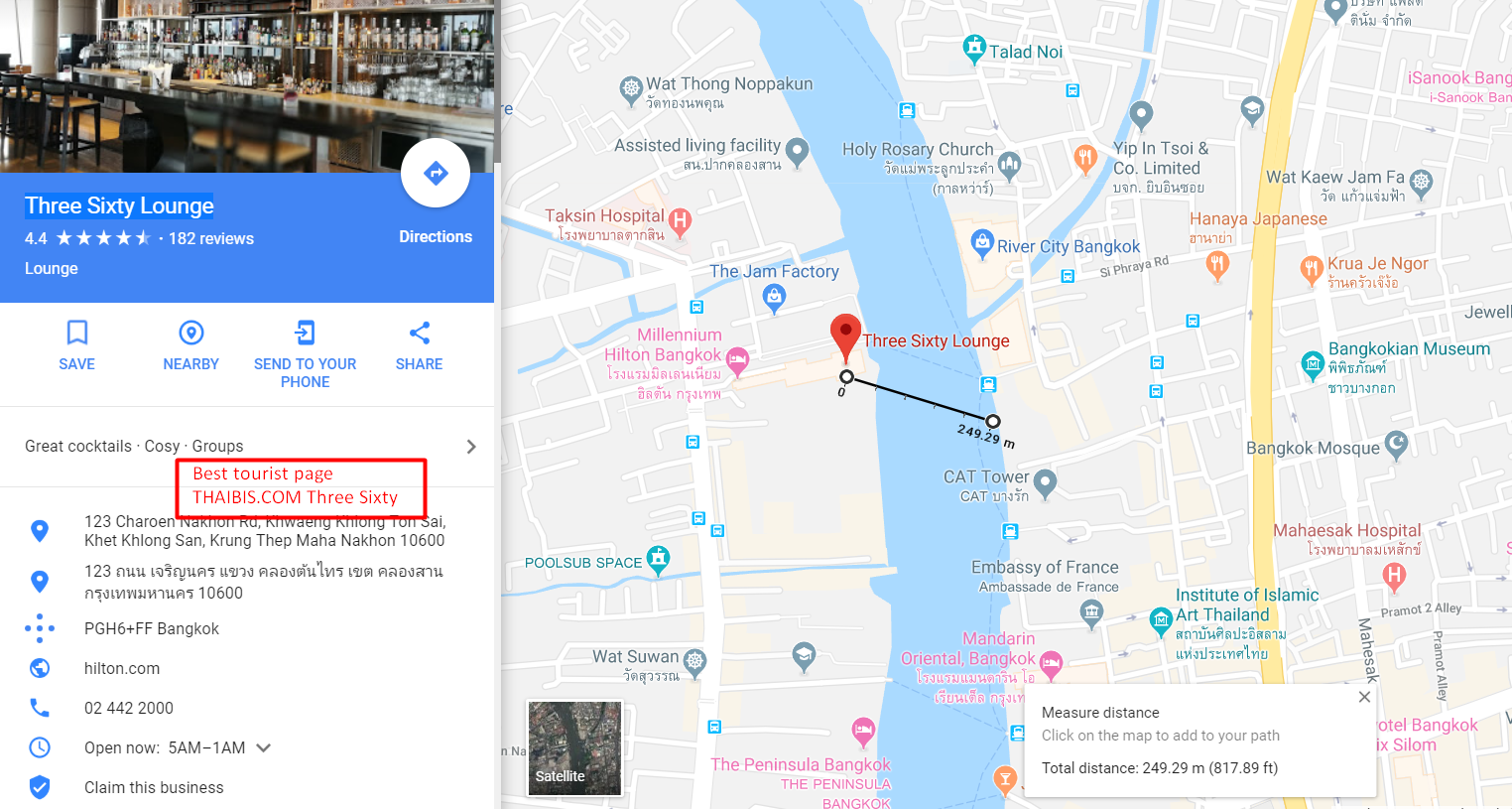Open the 182 reviews link
Screen dimensions: 1512x809
(211, 238)
